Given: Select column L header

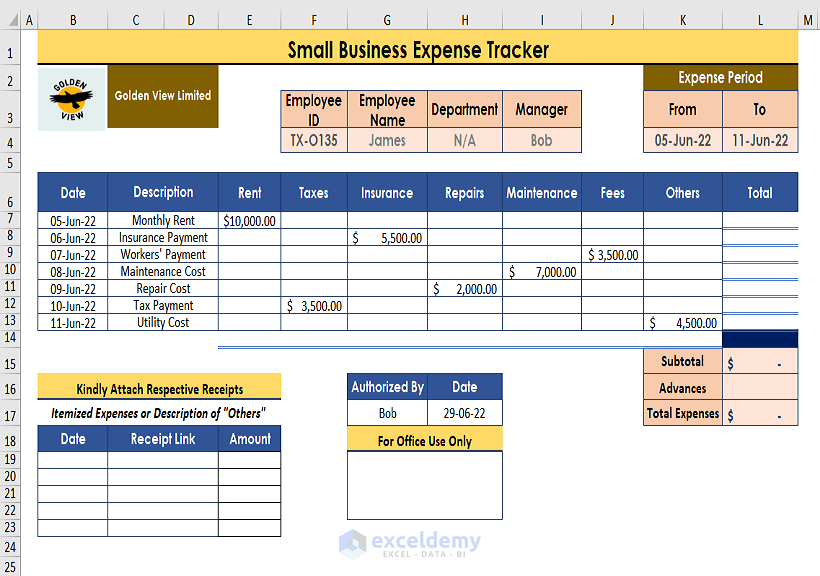Looking at the screenshot, I should point(760,20).
